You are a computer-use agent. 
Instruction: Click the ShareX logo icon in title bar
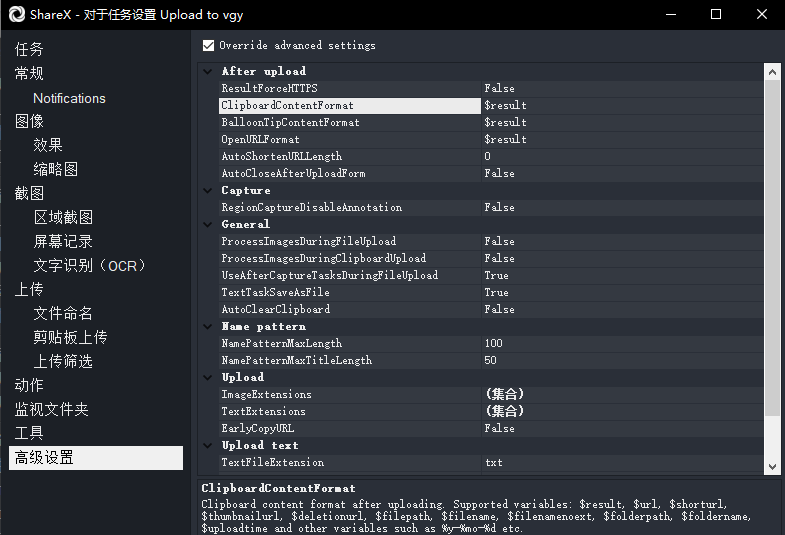pyautogui.click(x=16, y=14)
